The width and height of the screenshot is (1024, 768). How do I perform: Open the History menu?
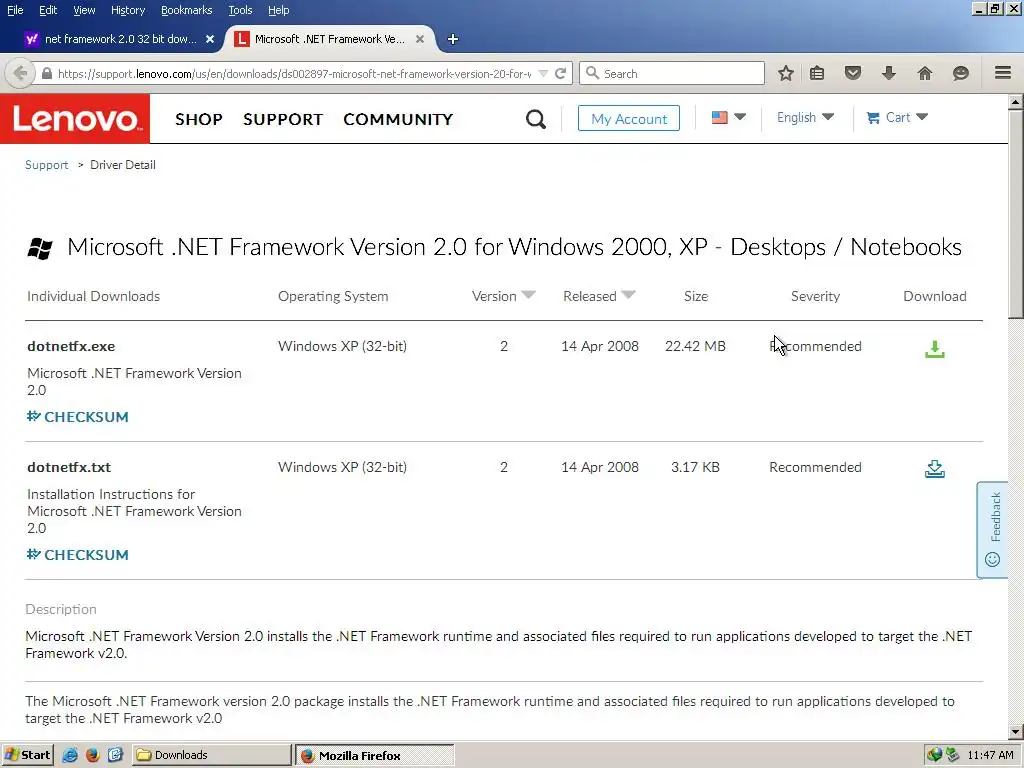[x=128, y=10]
